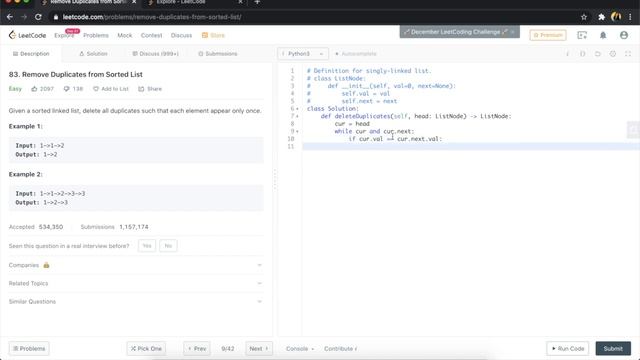Image resolution: width=640 pixels, height=360 pixels.
Task: Reset code to default icon
Action: tap(598, 54)
